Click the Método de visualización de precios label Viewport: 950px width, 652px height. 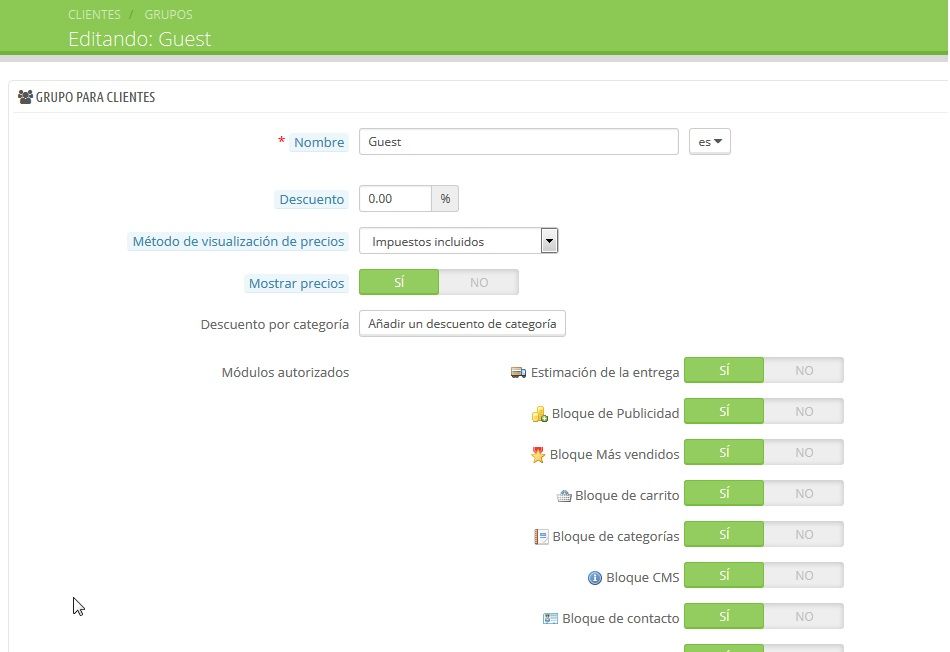click(x=238, y=241)
